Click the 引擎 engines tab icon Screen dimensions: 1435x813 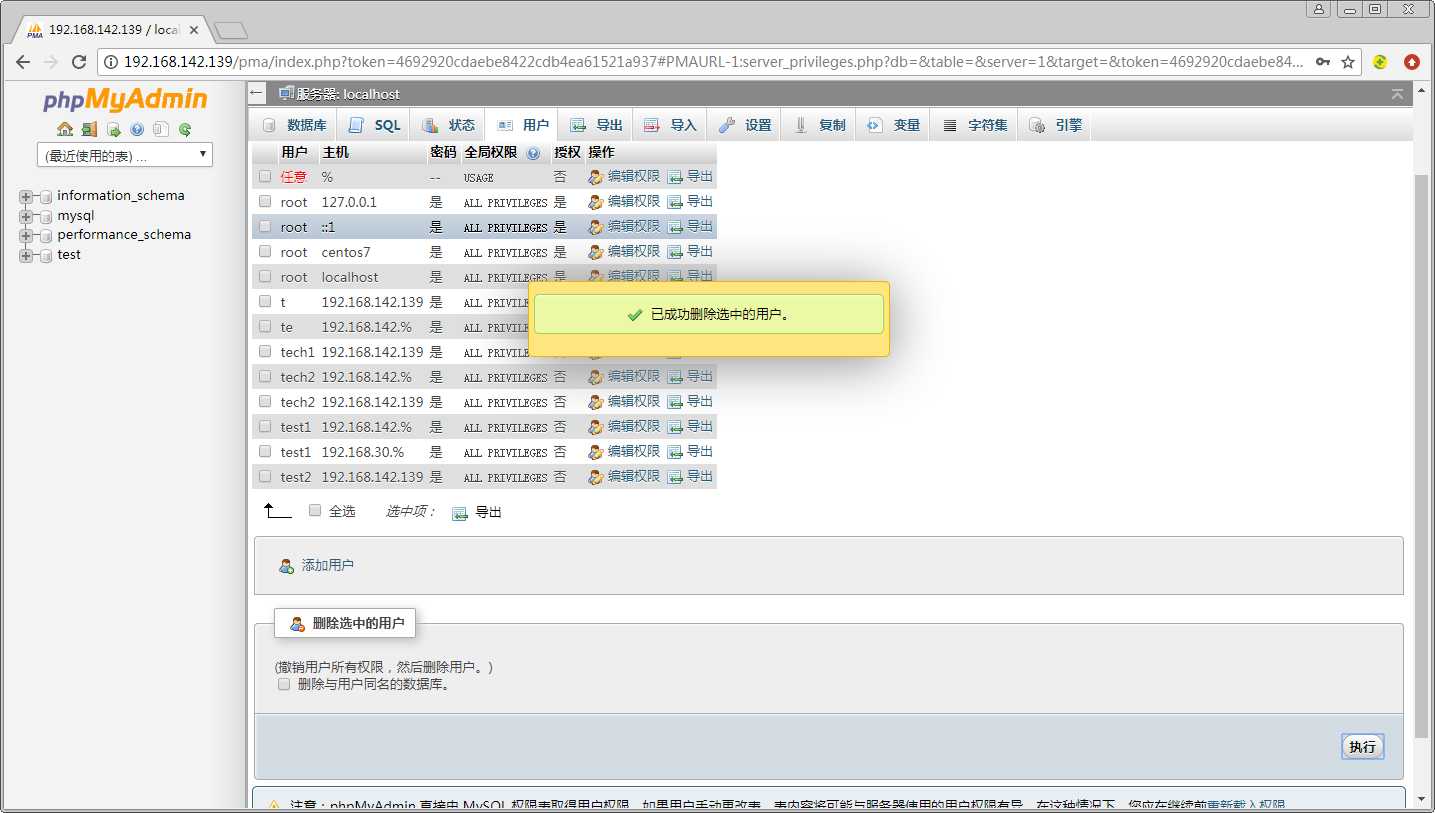(x=1037, y=125)
